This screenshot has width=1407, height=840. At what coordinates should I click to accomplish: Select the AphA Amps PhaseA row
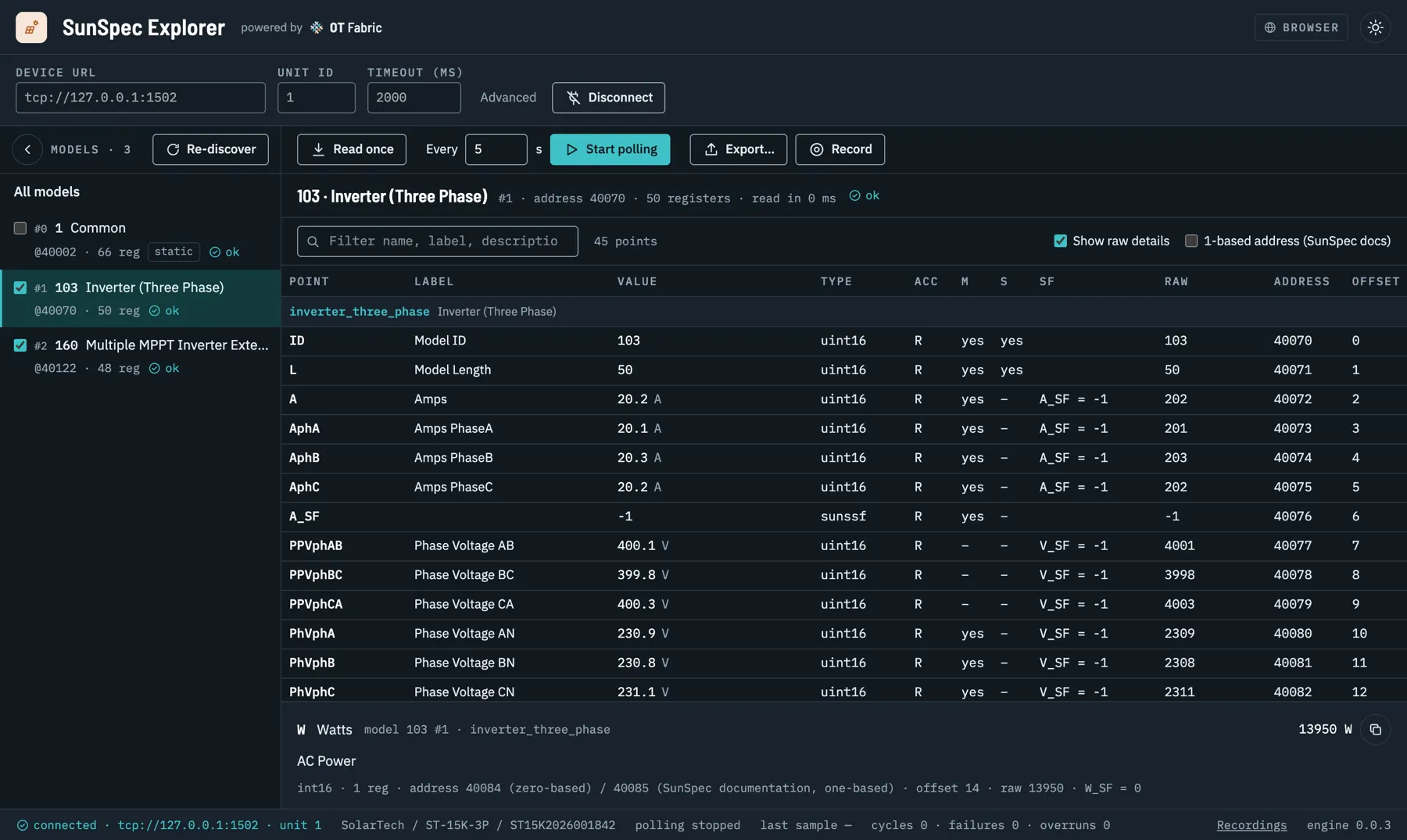(x=844, y=429)
